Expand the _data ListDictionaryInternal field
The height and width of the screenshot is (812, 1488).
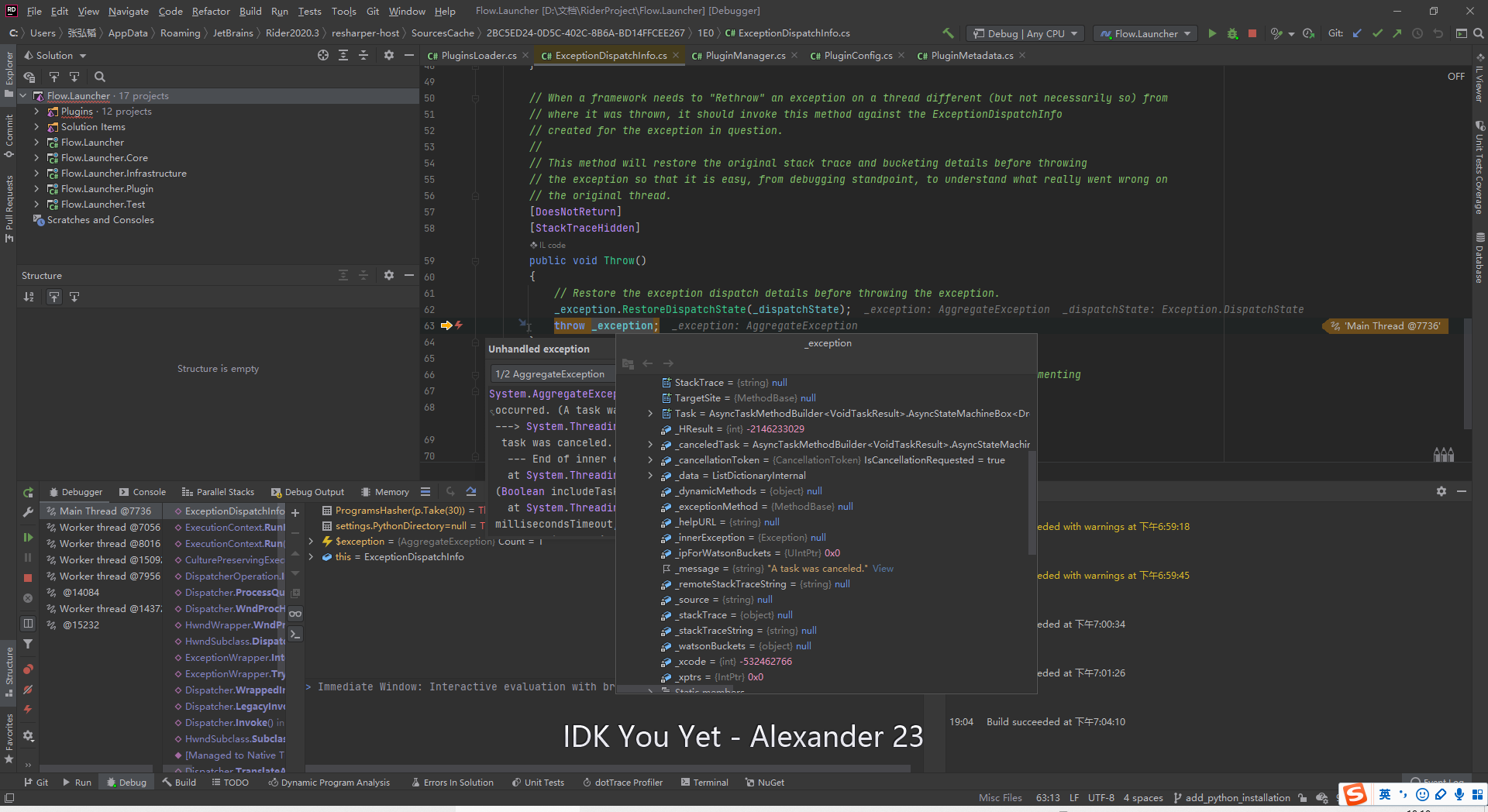pyautogui.click(x=650, y=476)
